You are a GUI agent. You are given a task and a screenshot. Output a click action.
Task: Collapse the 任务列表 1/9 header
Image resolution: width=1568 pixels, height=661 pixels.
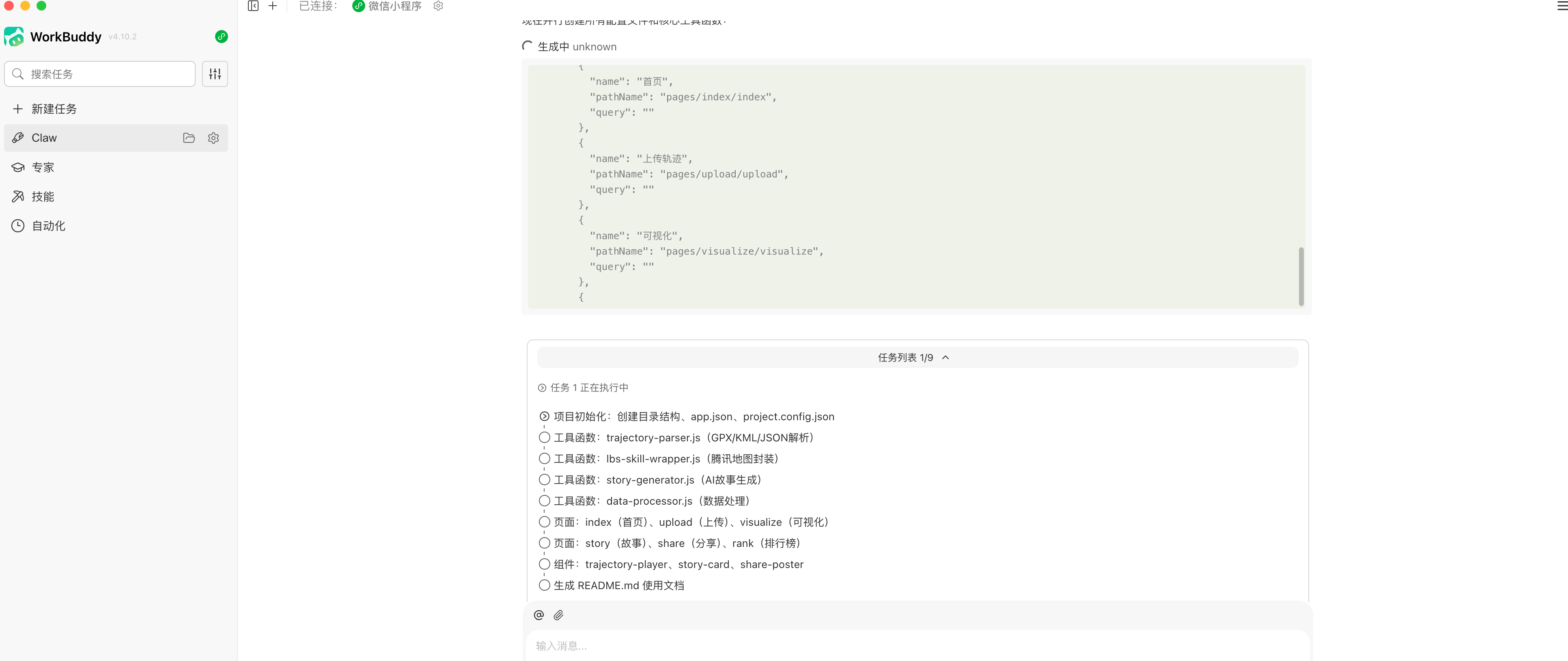click(918, 358)
